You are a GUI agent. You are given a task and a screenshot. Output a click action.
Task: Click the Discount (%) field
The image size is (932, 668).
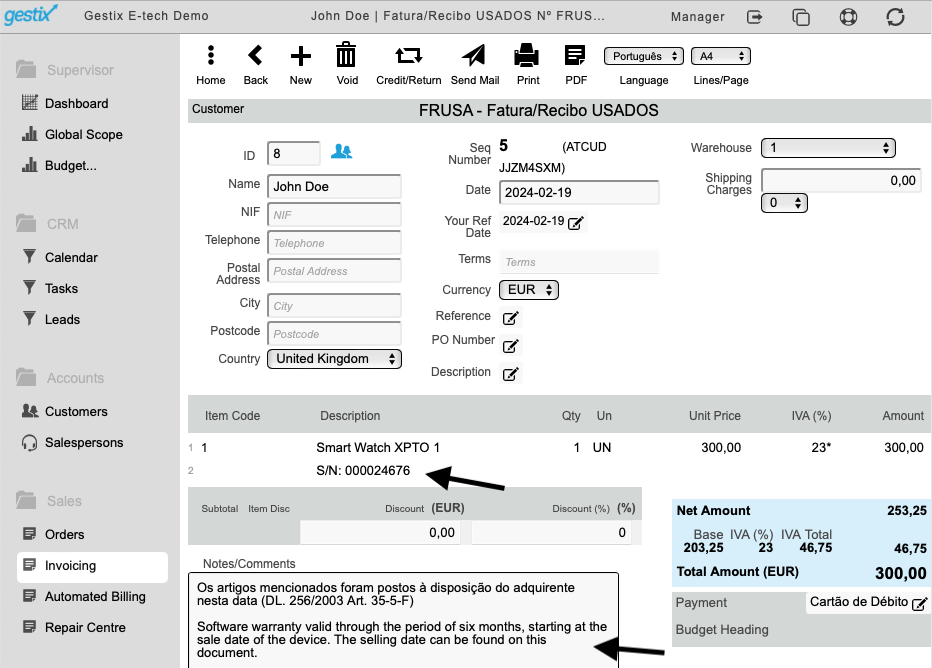click(x=552, y=532)
